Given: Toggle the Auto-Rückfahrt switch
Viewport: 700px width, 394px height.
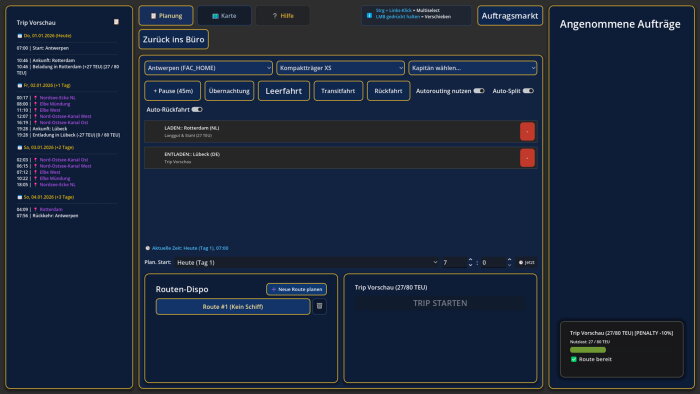Looking at the screenshot, I should point(197,109).
